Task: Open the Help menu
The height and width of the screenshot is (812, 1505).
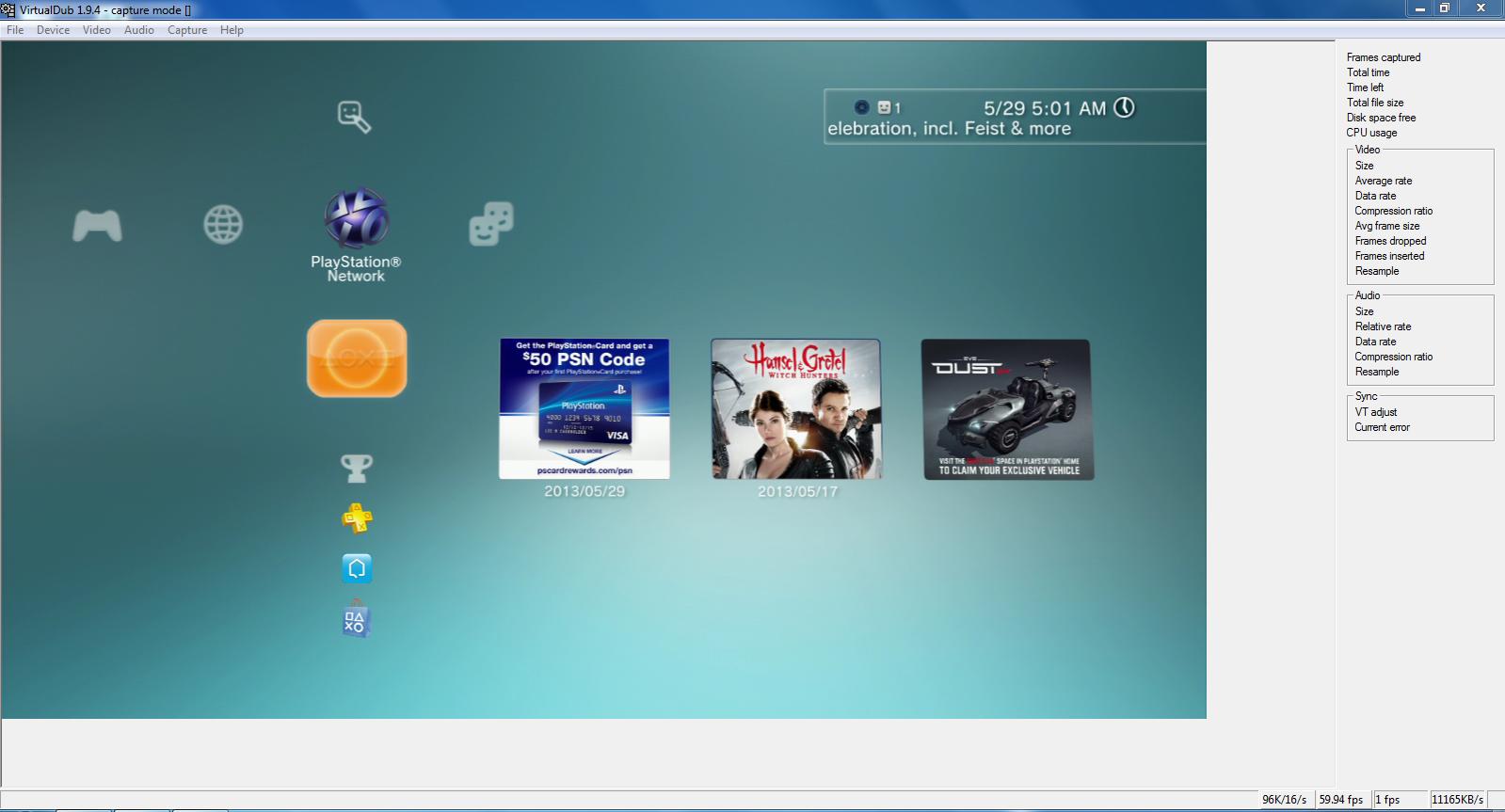Action: [x=232, y=30]
